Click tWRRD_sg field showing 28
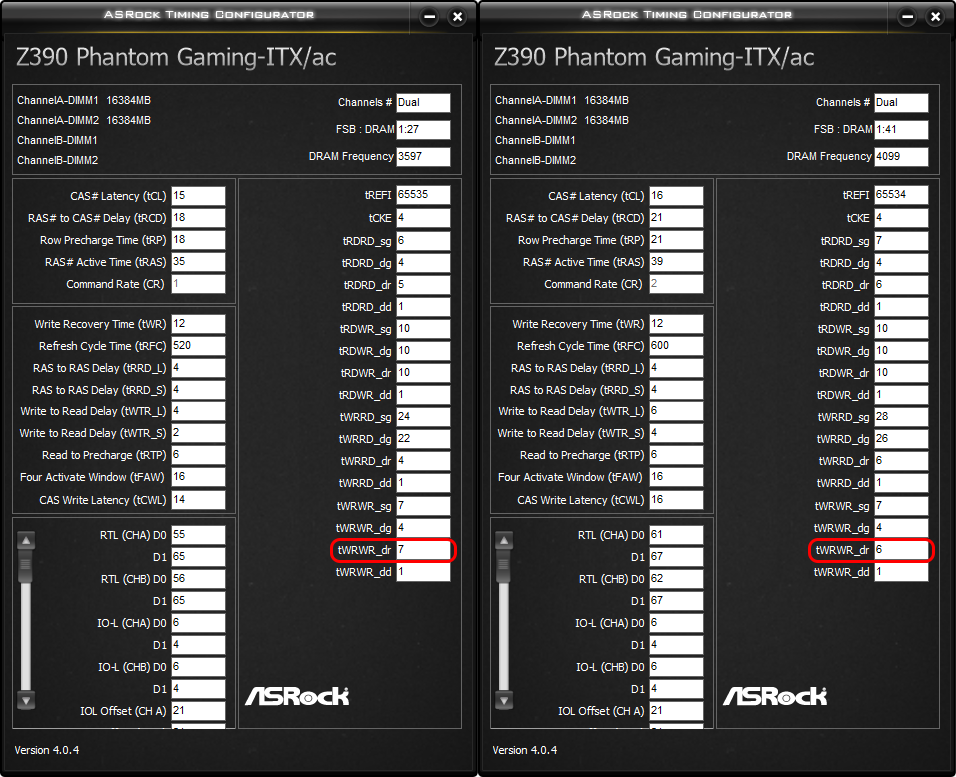 [x=901, y=417]
